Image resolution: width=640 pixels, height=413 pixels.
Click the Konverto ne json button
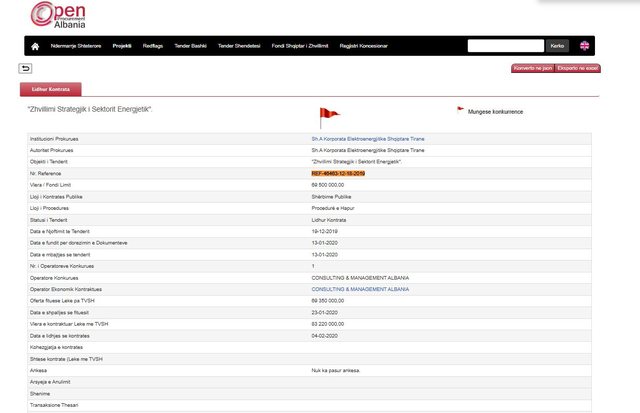point(533,68)
